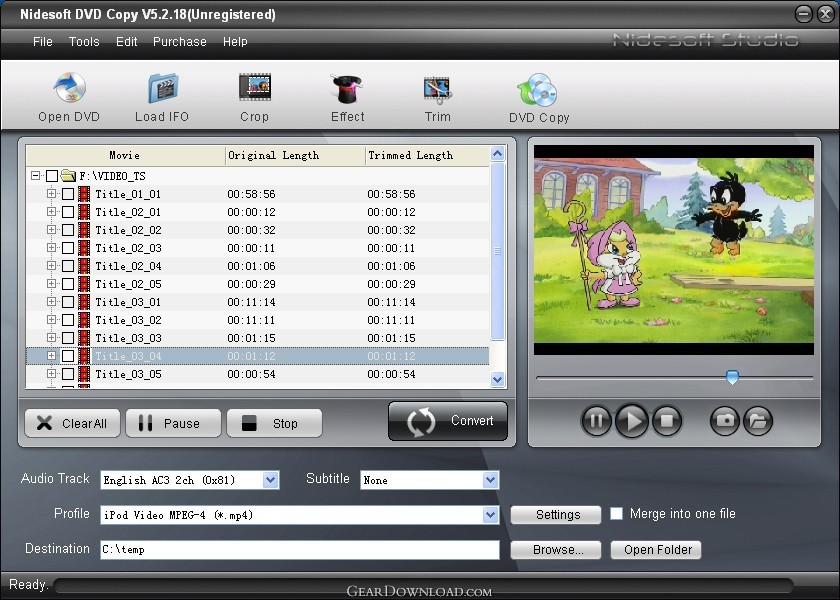Check the Title_02_04 checkbox

click(x=68, y=266)
